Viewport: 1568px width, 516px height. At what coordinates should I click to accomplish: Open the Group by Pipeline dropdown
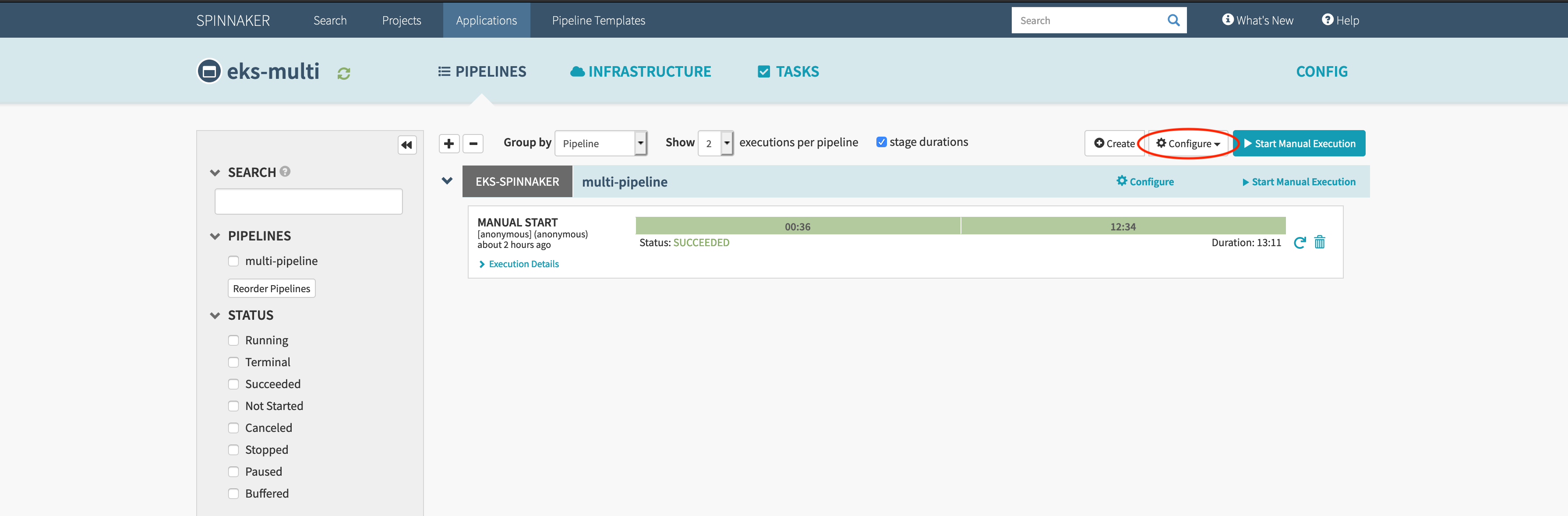pyautogui.click(x=601, y=144)
